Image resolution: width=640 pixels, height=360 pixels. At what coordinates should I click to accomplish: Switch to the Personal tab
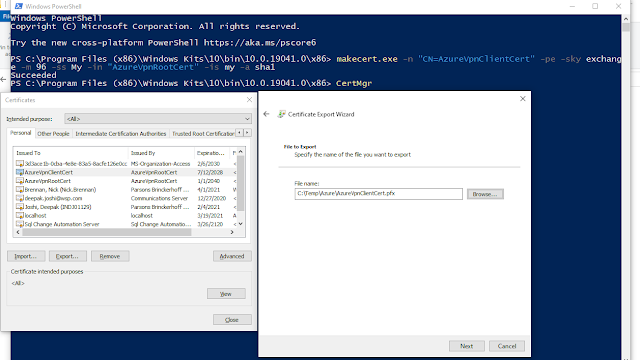pyautogui.click(x=20, y=133)
